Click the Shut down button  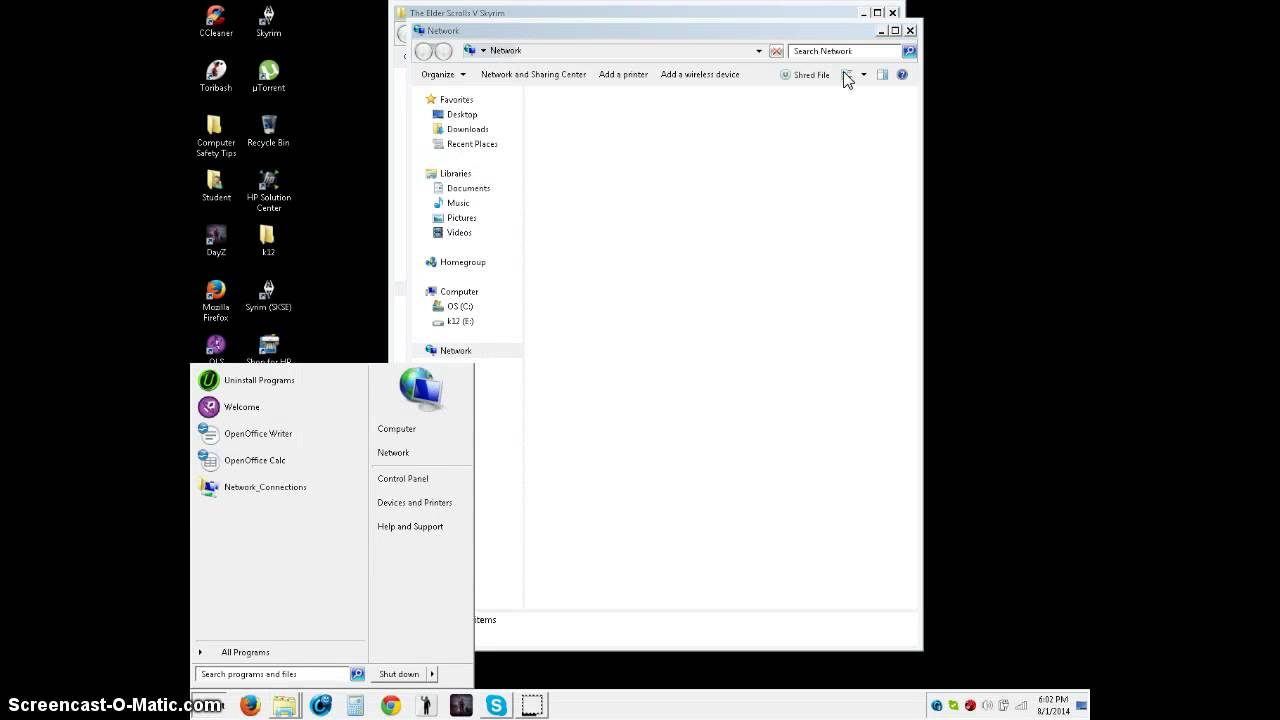coord(399,674)
